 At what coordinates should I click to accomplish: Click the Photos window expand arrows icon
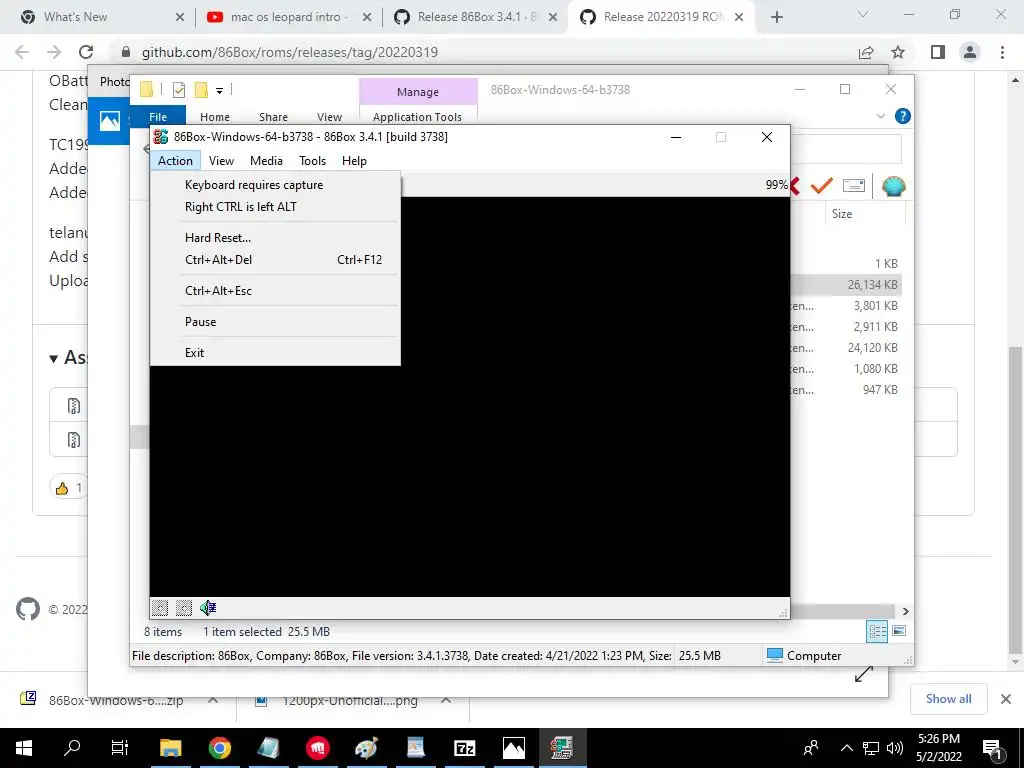tap(863, 674)
